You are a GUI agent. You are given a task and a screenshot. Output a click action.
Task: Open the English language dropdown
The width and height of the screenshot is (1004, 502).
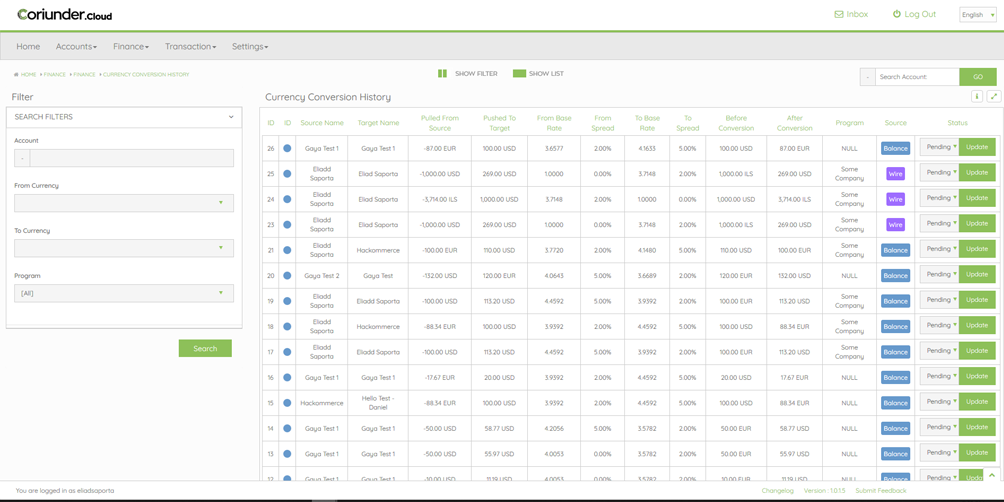[x=977, y=15]
